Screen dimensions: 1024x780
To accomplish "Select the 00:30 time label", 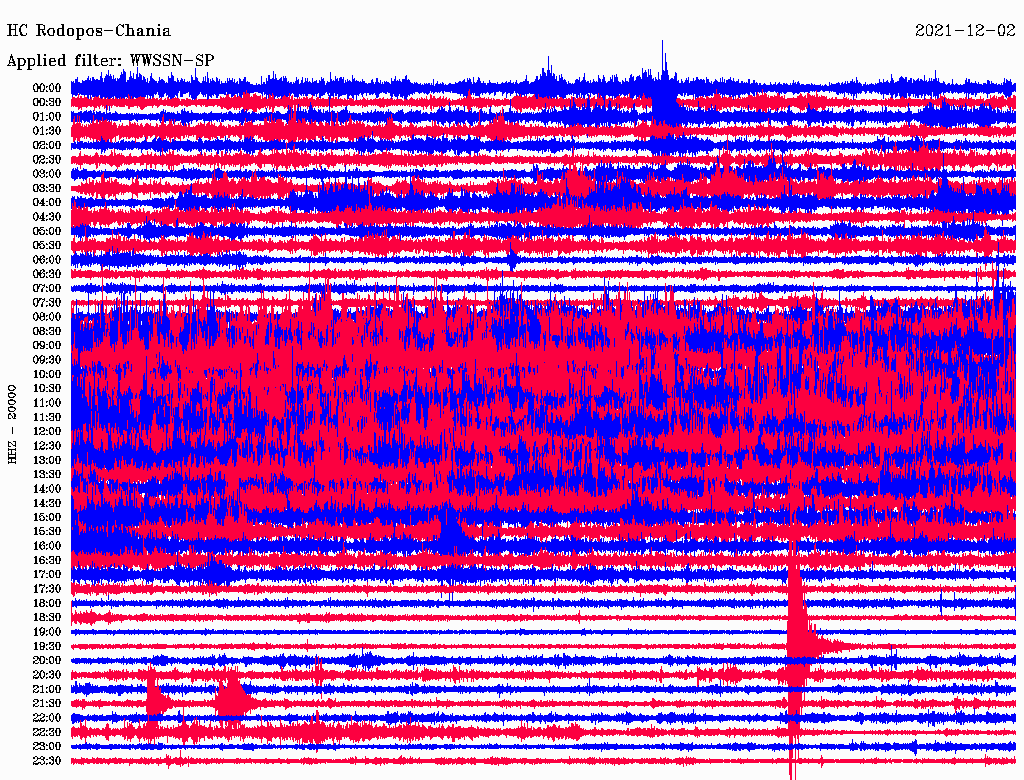I will (x=46, y=102).
